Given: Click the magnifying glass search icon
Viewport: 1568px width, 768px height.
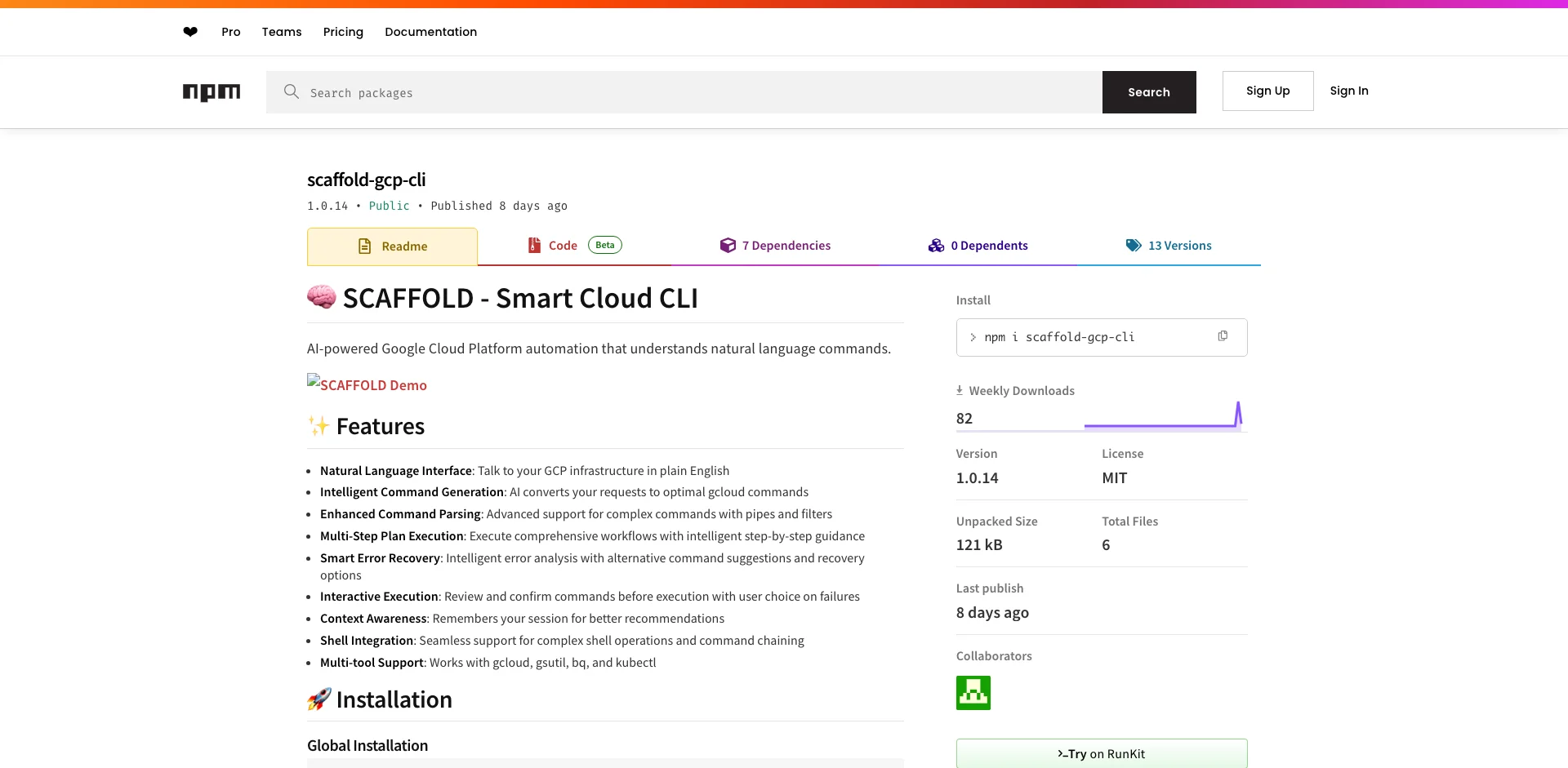Looking at the screenshot, I should pyautogui.click(x=292, y=92).
